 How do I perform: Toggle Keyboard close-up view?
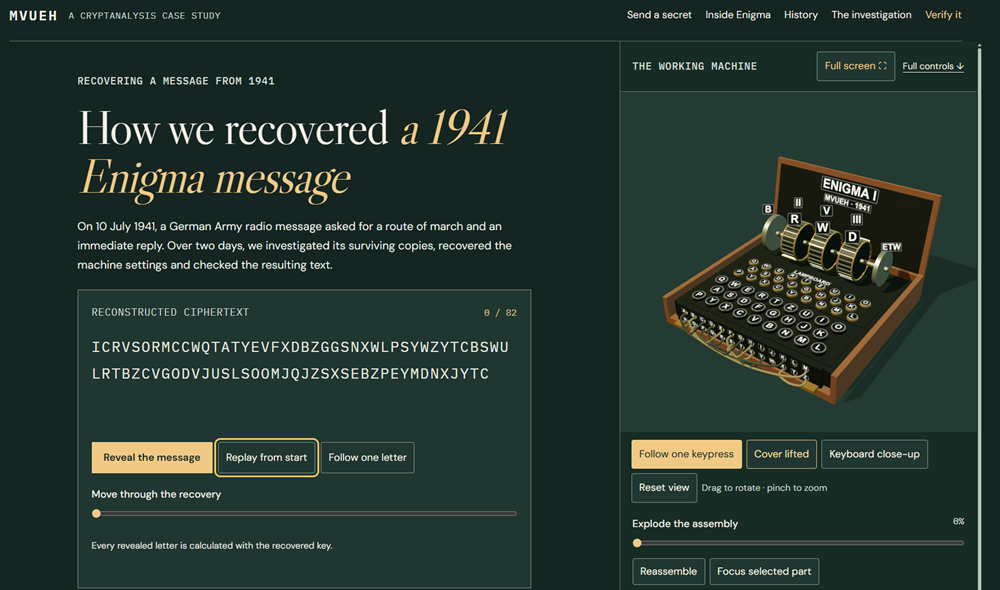(874, 454)
